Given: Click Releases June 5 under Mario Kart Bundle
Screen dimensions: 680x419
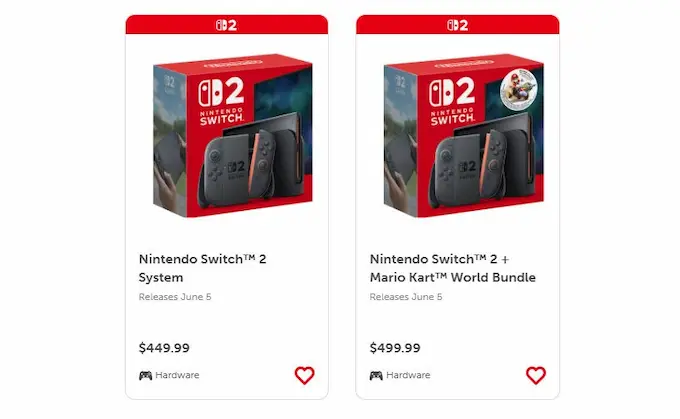Looking at the screenshot, I should (406, 297).
